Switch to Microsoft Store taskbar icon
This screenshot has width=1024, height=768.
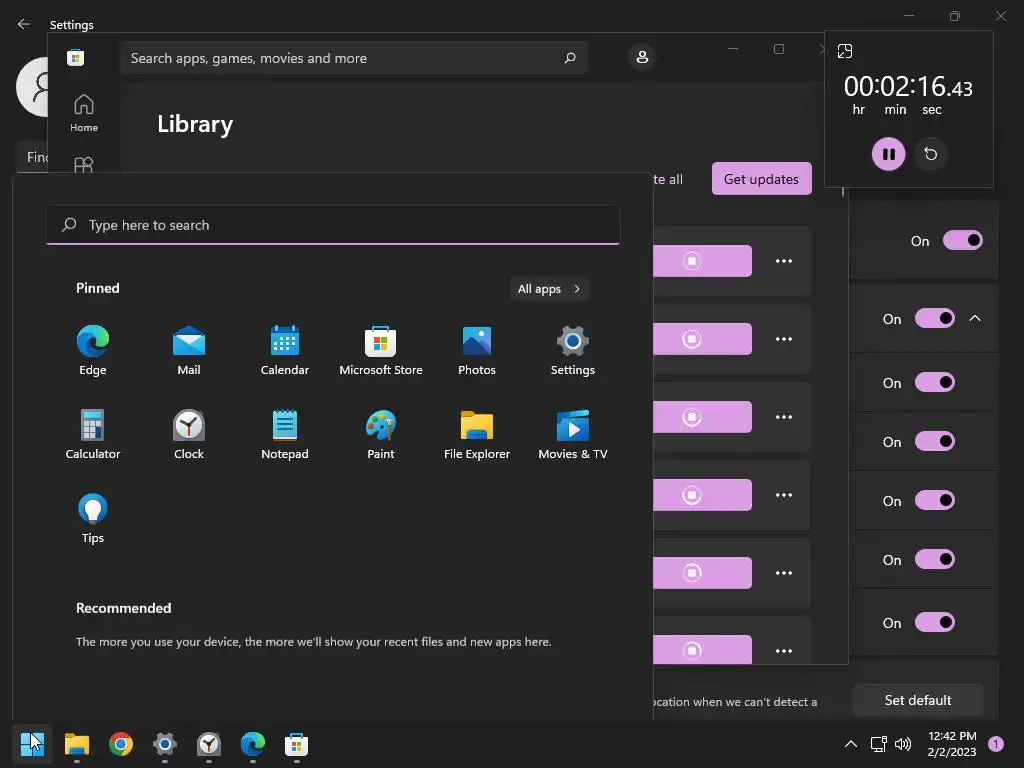click(x=296, y=744)
